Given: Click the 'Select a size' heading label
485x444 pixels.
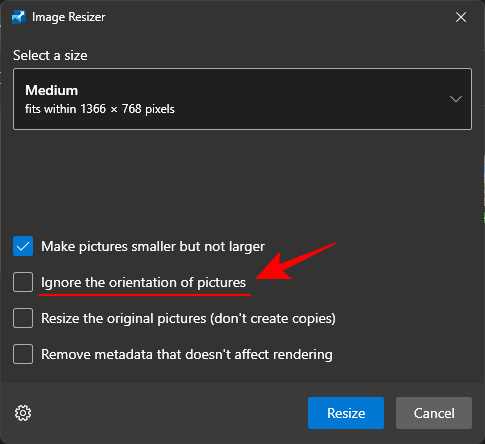Looking at the screenshot, I should pyautogui.click(x=50, y=55).
